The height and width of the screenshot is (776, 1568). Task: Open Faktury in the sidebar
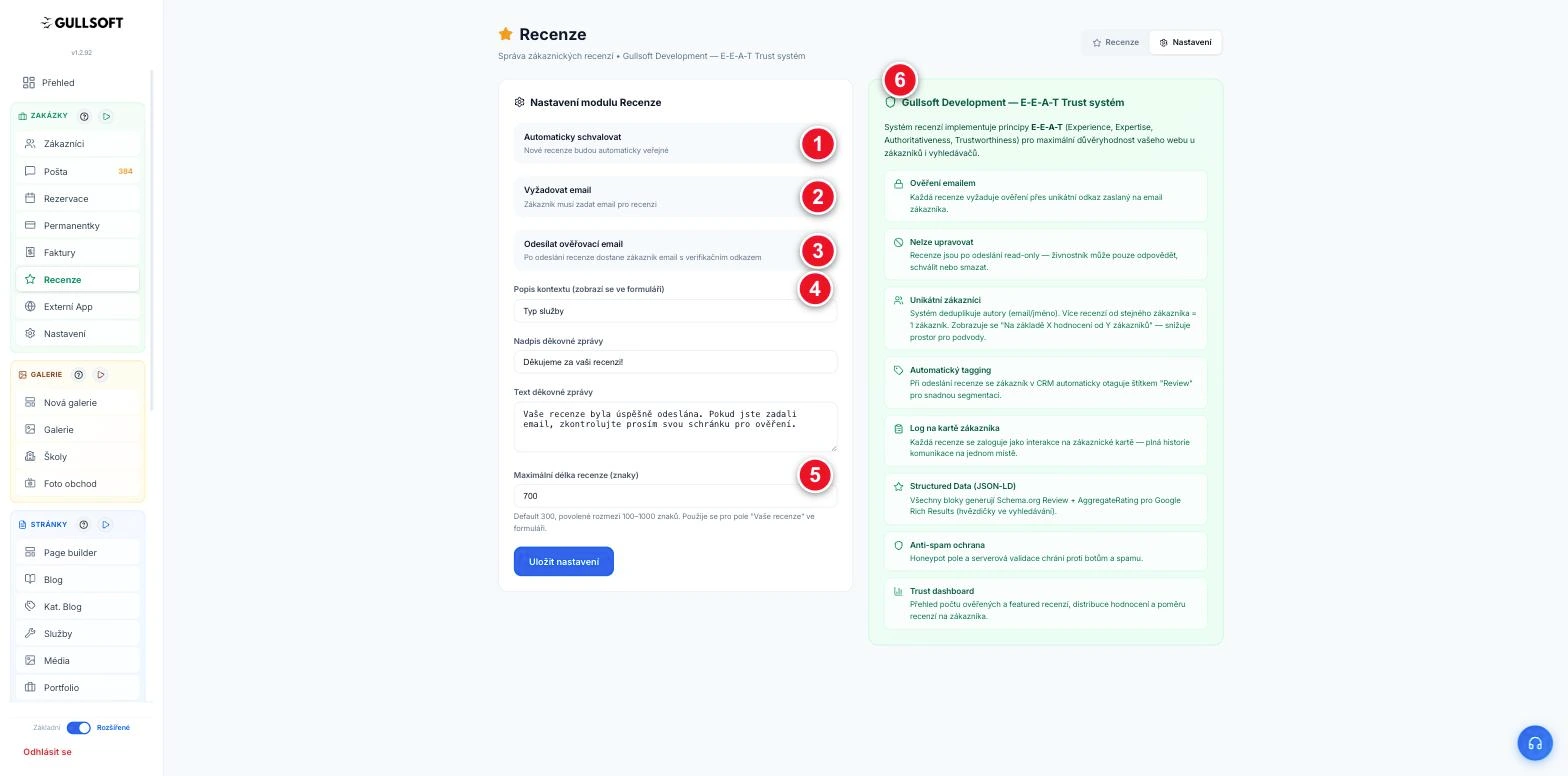click(x=78, y=252)
